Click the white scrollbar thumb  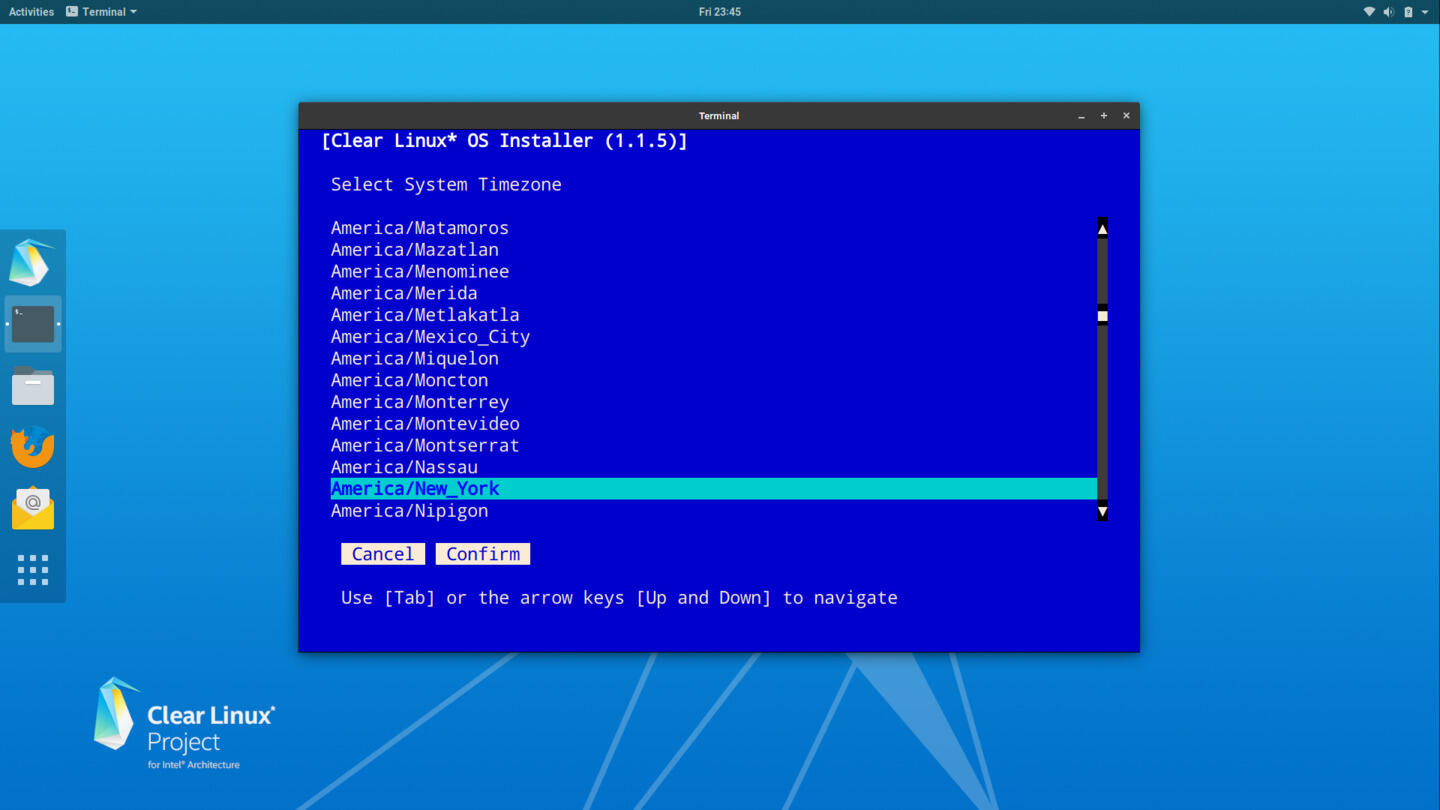point(1102,316)
